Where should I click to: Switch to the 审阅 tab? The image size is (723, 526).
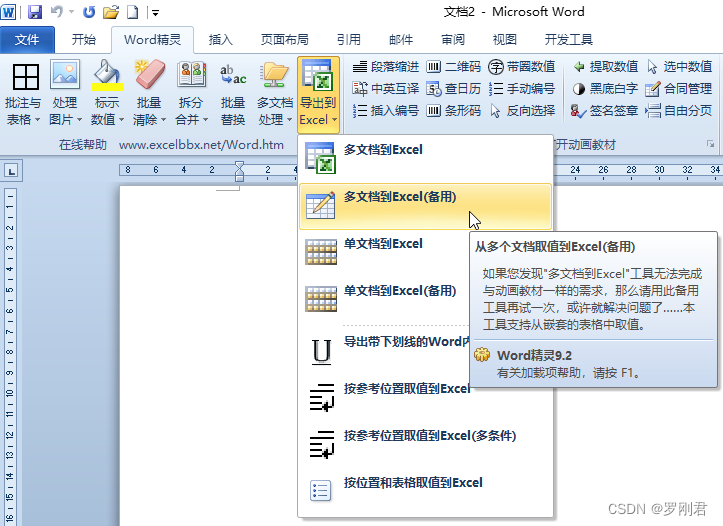coord(453,40)
